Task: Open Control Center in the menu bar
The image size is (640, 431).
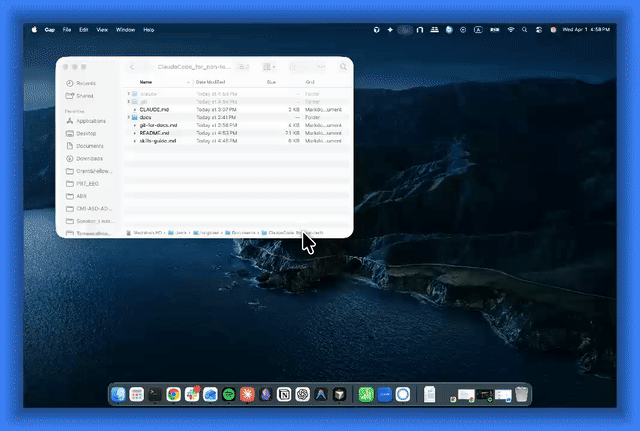Action: 539,30
